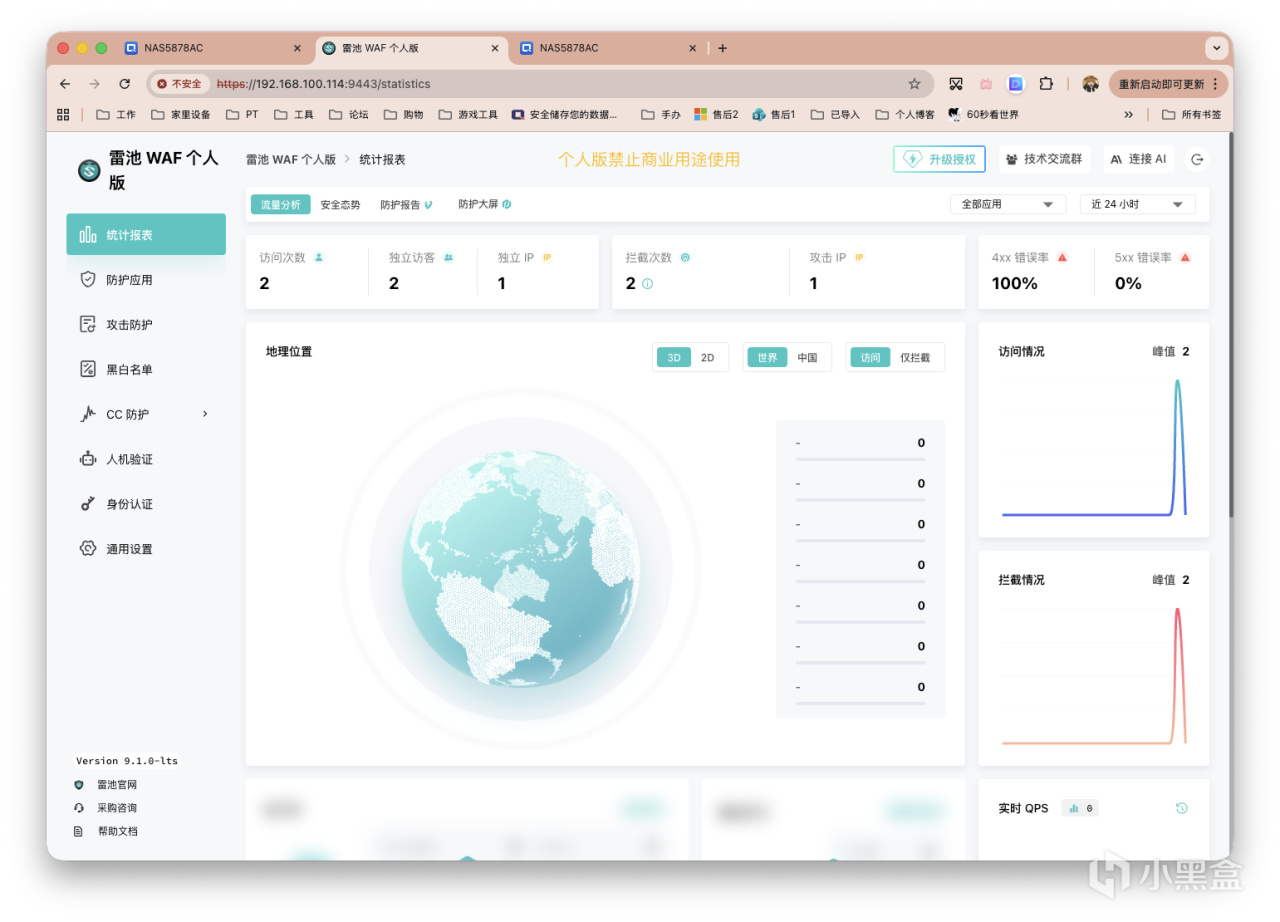Open the tab search dropdown arrow
The image size is (1280, 922).
(x=1216, y=48)
